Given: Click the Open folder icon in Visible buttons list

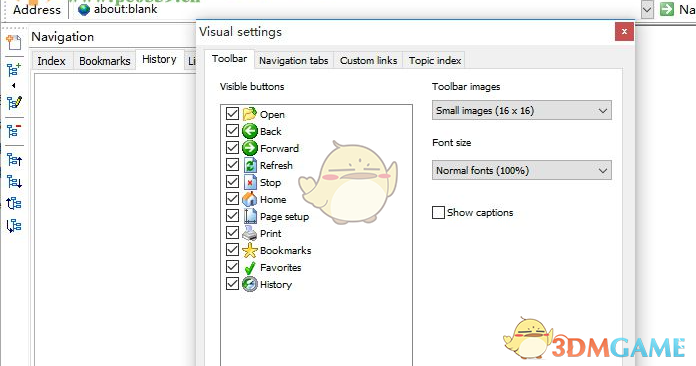Looking at the screenshot, I should click(x=249, y=114).
